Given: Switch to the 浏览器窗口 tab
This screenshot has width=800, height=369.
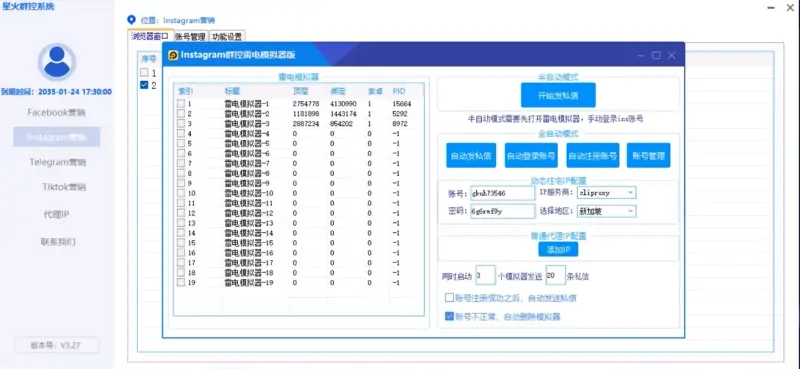Looking at the screenshot, I should [x=150, y=36].
